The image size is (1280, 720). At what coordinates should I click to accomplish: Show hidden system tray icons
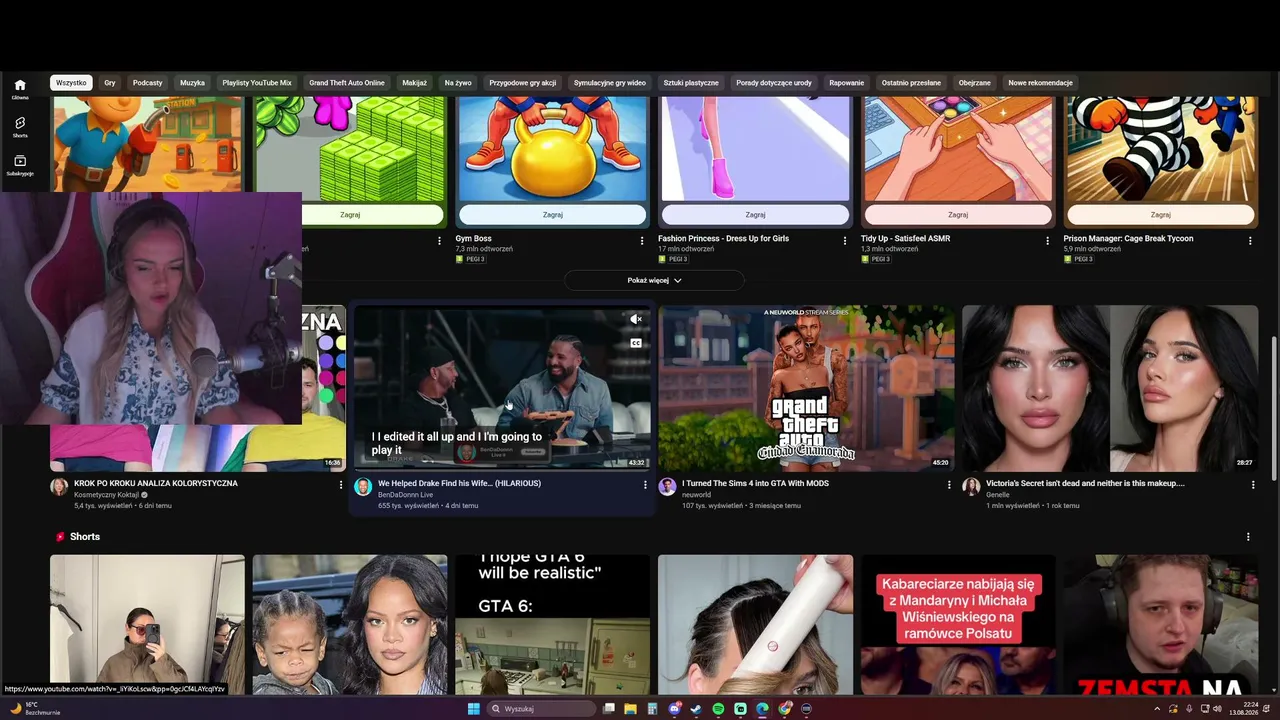pos(1158,709)
